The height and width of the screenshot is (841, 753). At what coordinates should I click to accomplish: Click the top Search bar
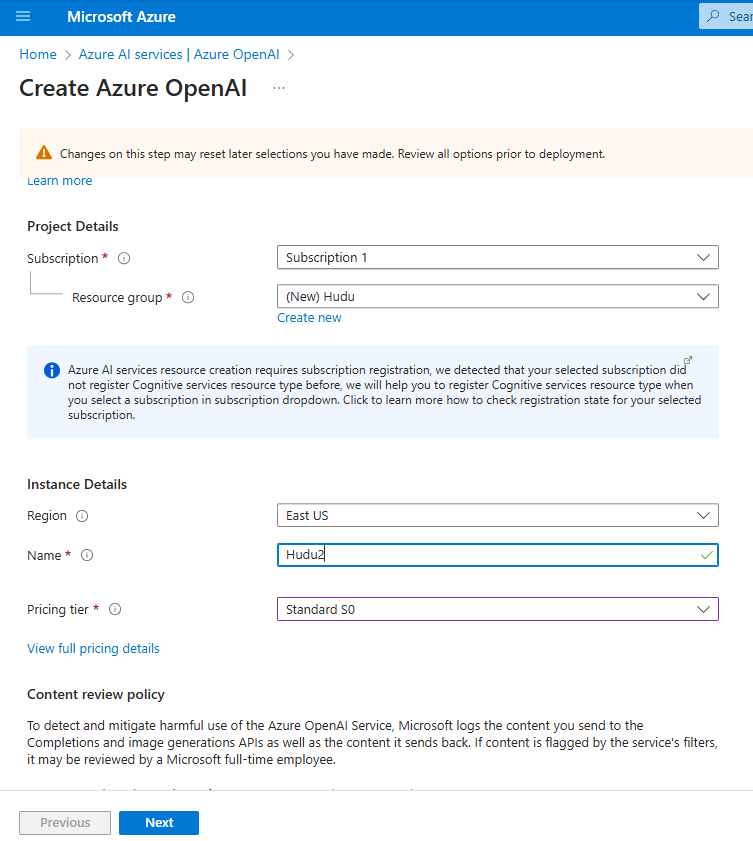click(726, 16)
